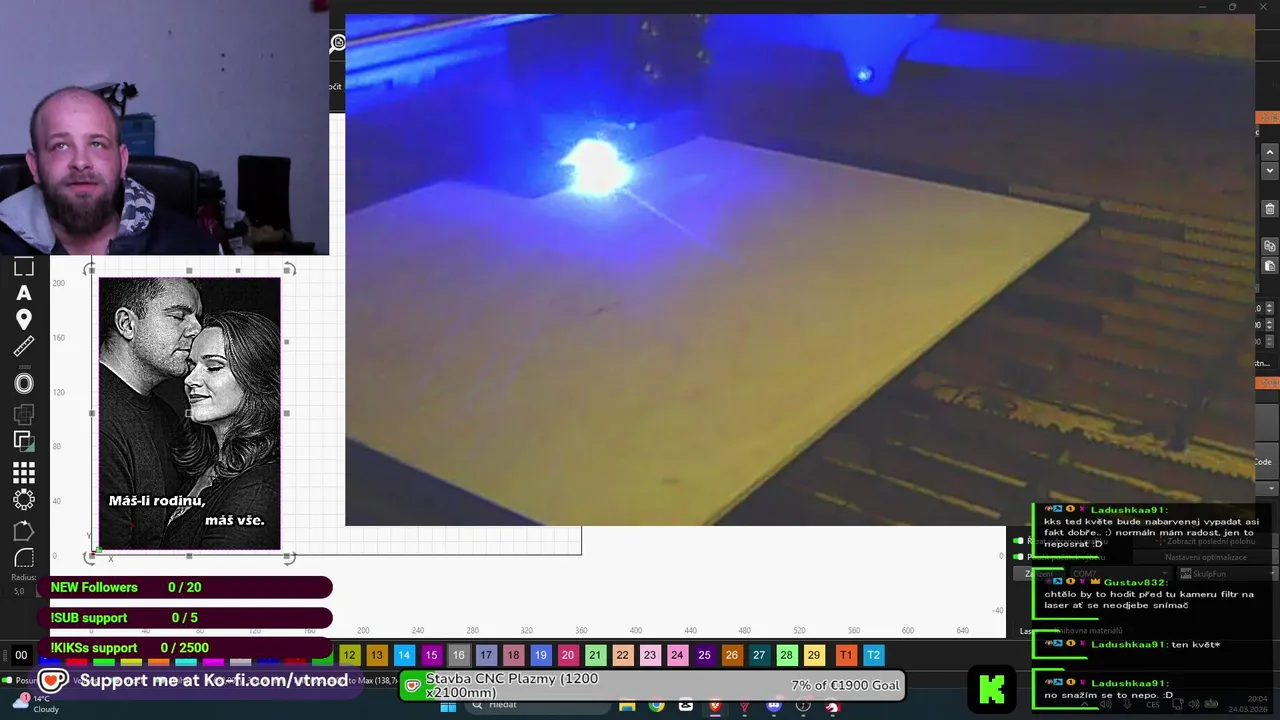Select color swatch 14
Viewport: 1280px width, 720px height.
tap(403, 655)
